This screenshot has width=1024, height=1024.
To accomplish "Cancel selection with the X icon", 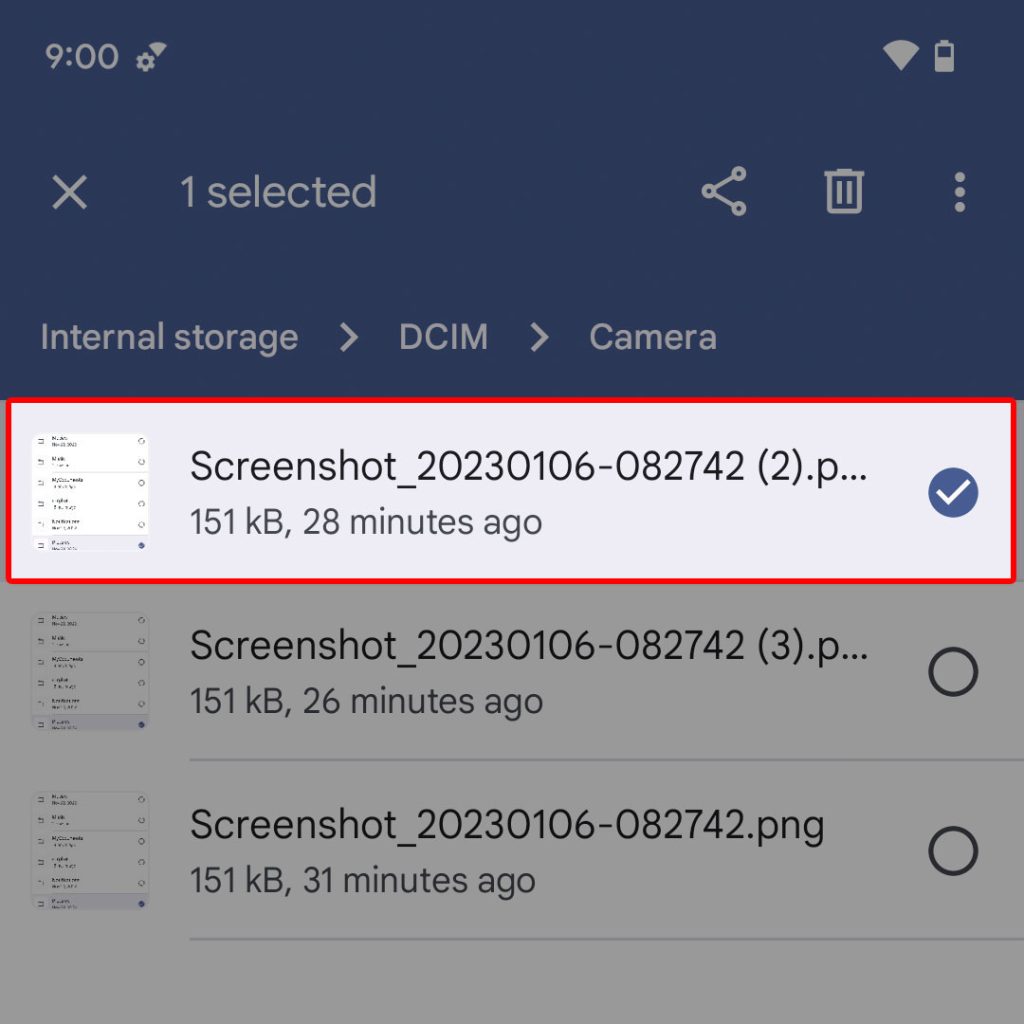I will tap(70, 192).
